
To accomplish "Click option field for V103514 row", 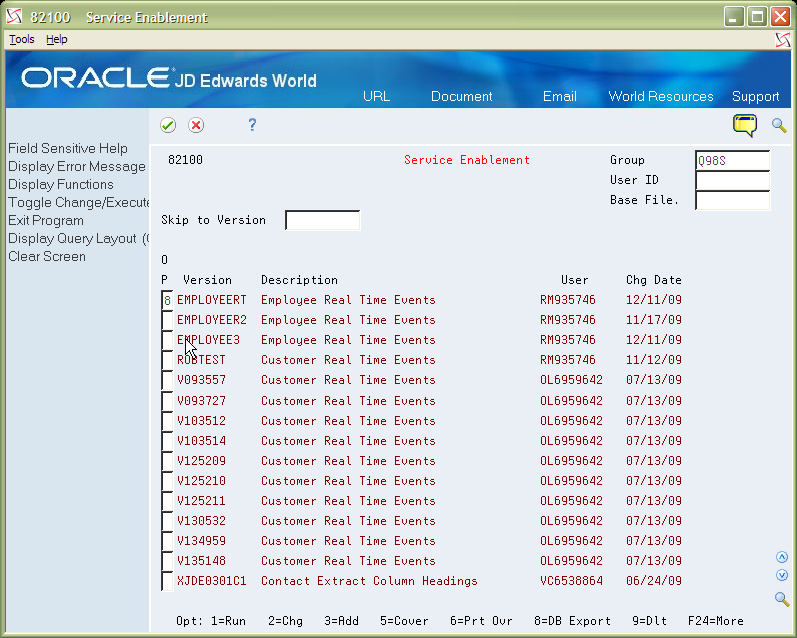I will (x=167, y=441).
